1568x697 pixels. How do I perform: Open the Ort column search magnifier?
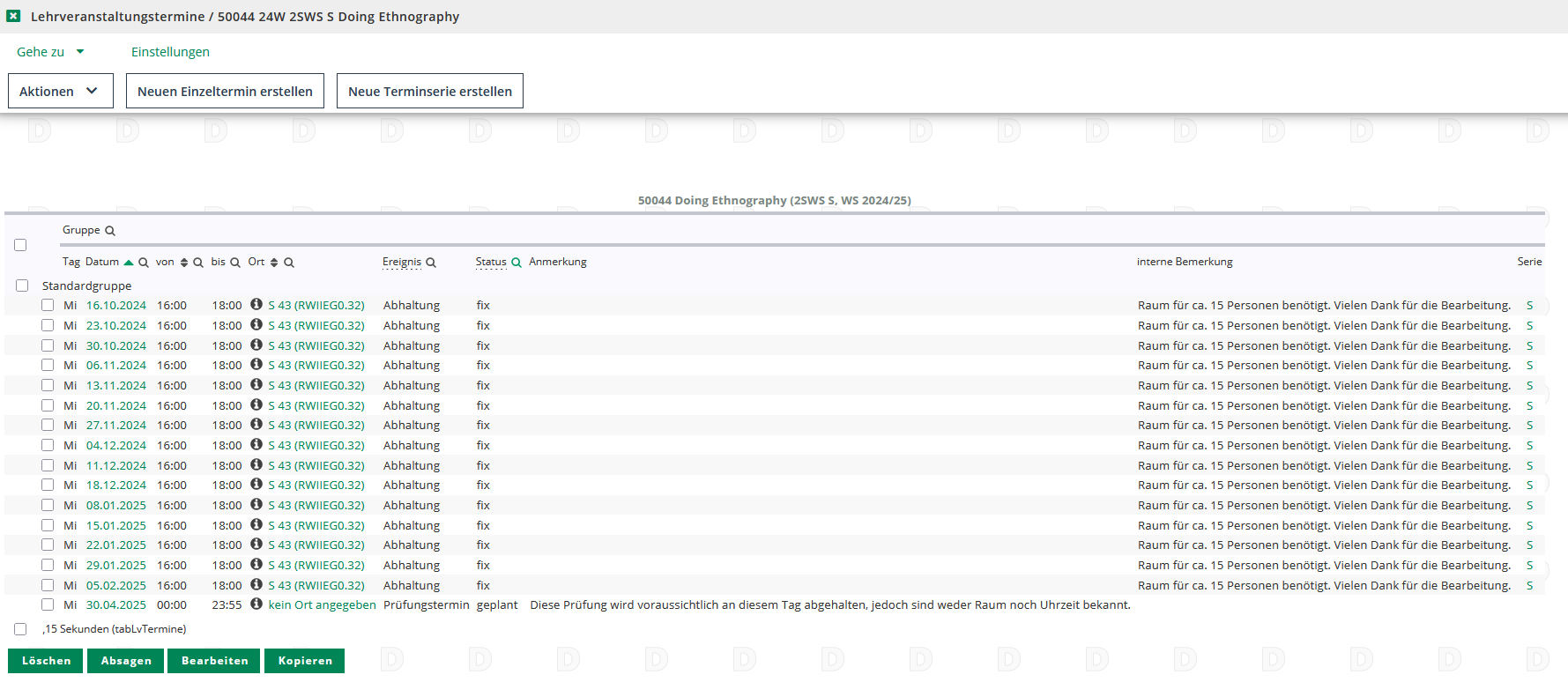(289, 263)
